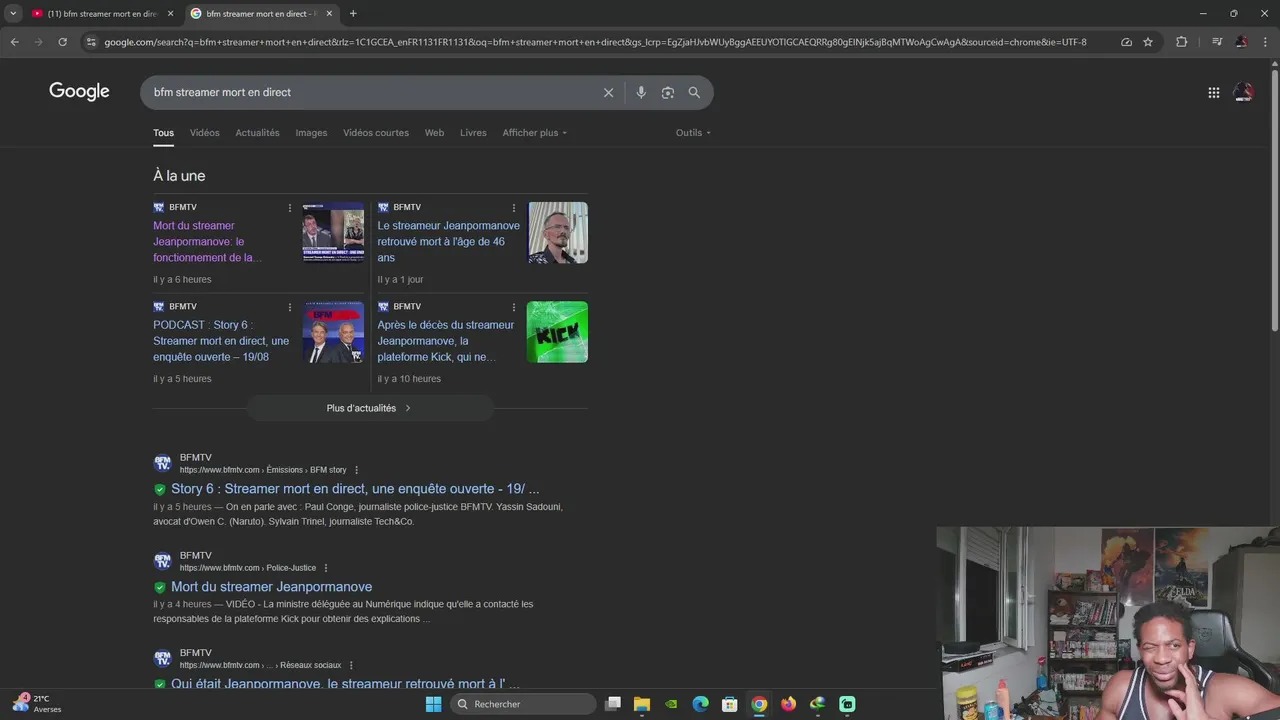Select the Actualités search tab
Image resolution: width=1280 pixels, height=720 pixels.
click(x=257, y=133)
